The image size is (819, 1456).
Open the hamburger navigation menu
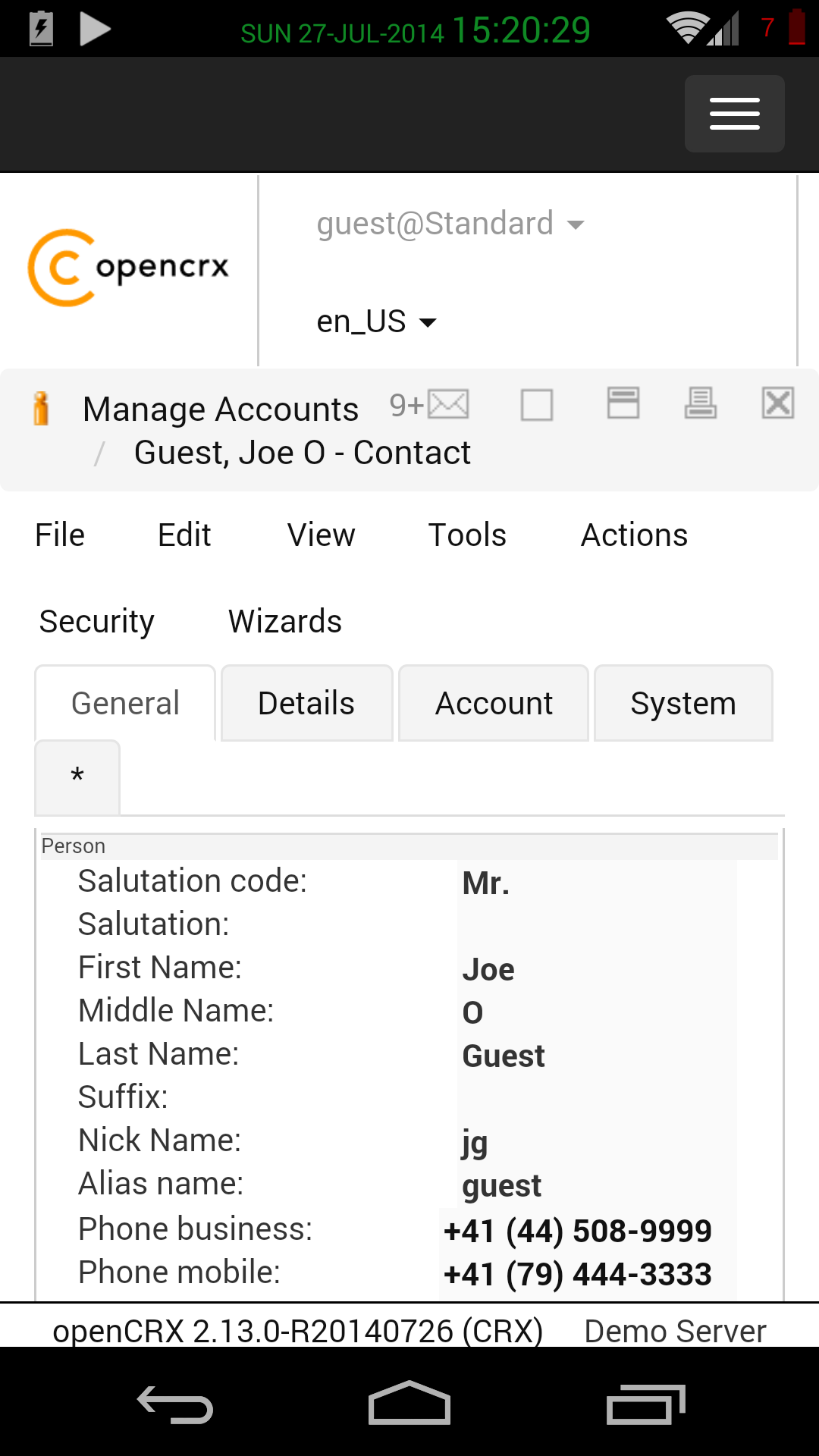pos(734,114)
